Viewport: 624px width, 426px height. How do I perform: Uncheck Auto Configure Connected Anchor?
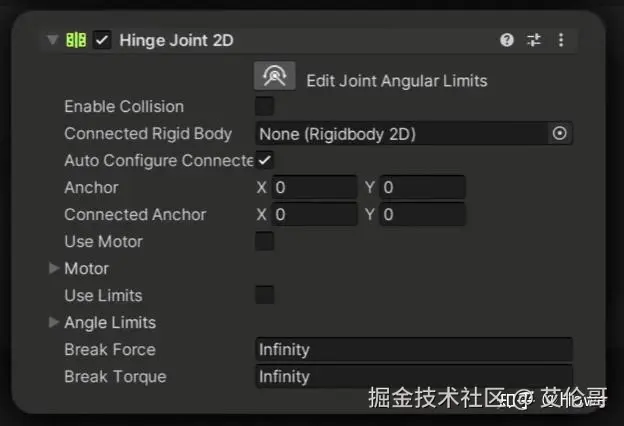tap(265, 160)
